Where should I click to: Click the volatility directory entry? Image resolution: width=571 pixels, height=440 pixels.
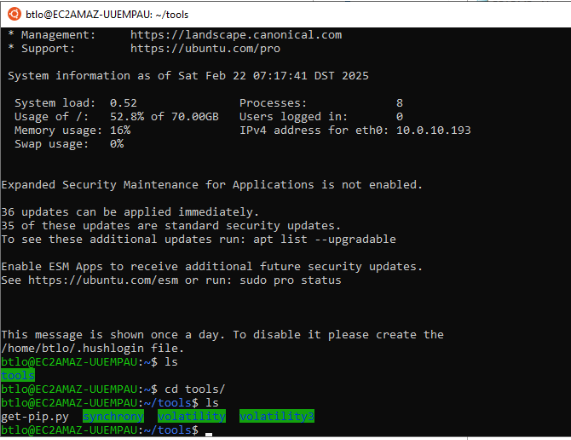click(x=192, y=416)
